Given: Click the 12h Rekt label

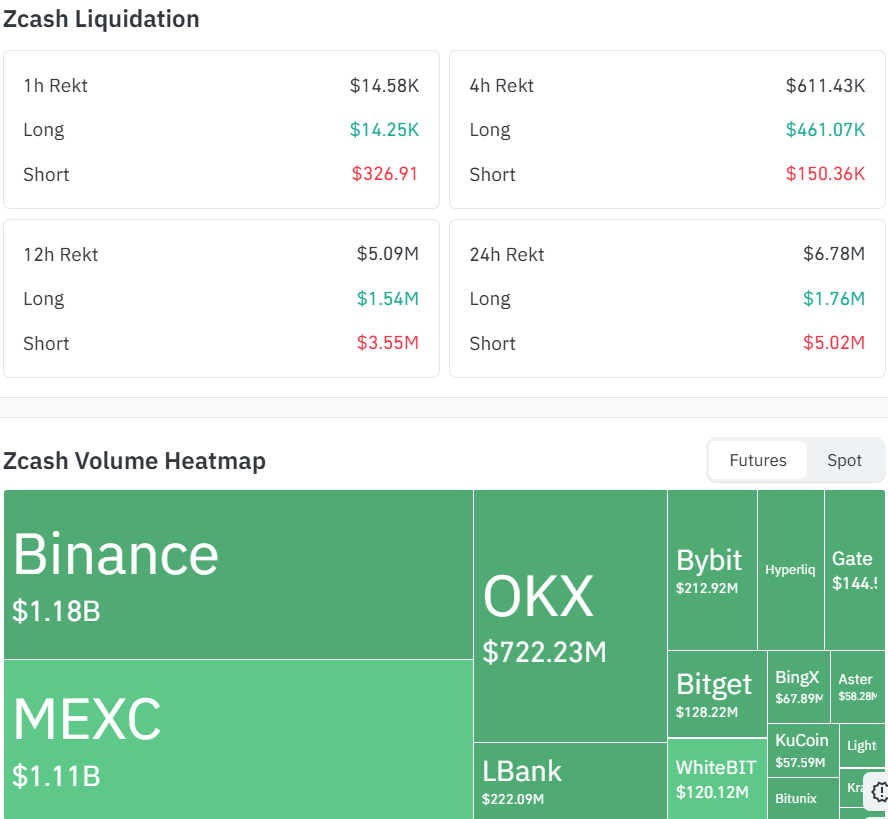Looking at the screenshot, I should [61, 254].
